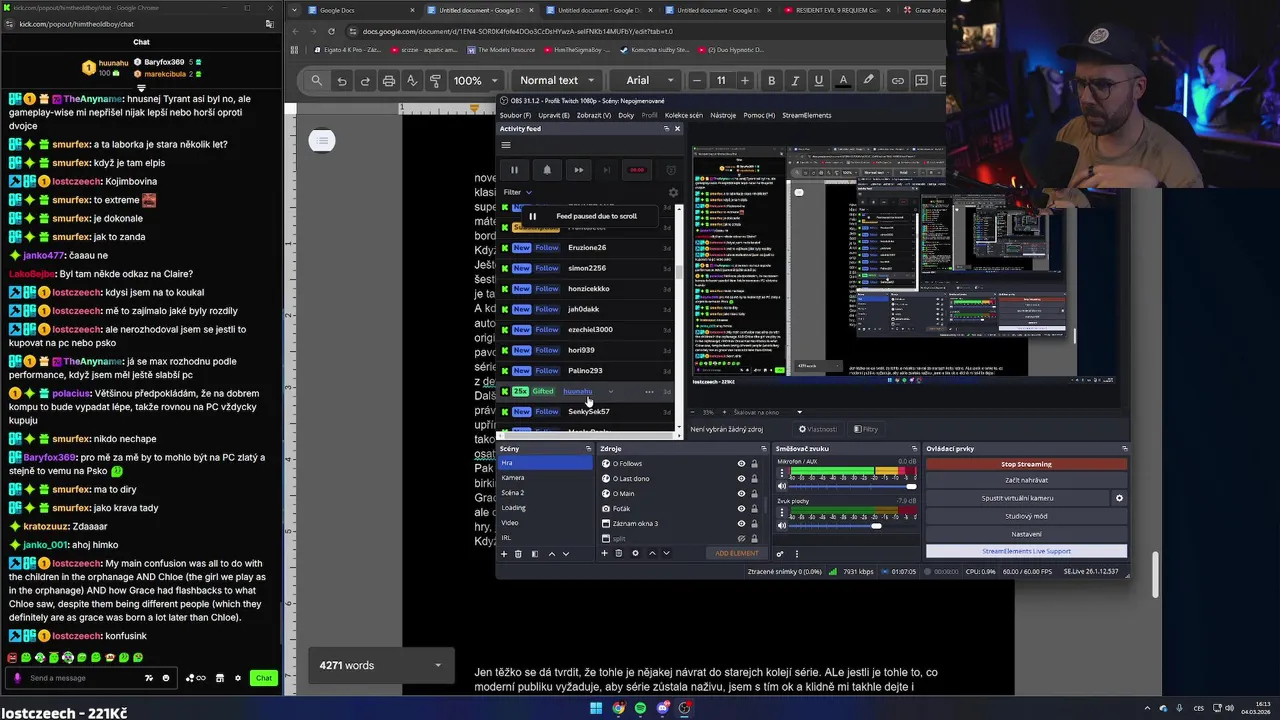1280x720 pixels.
Task: Open the 100% zoom dropdown in Docs
Action: (x=474, y=80)
